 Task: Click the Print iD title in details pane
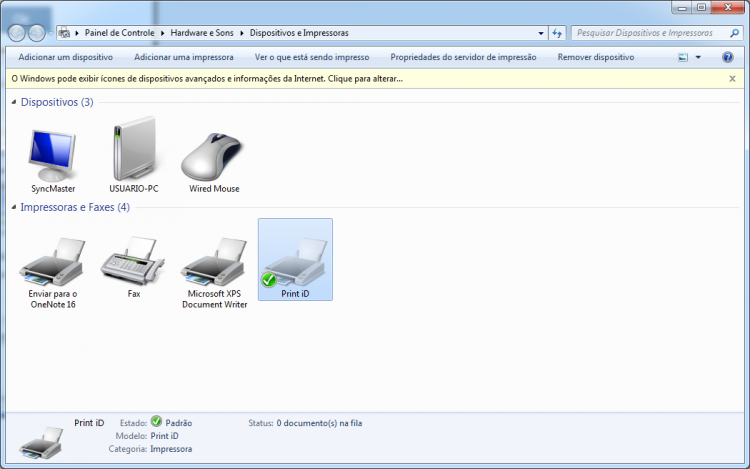pyautogui.click(x=89, y=423)
